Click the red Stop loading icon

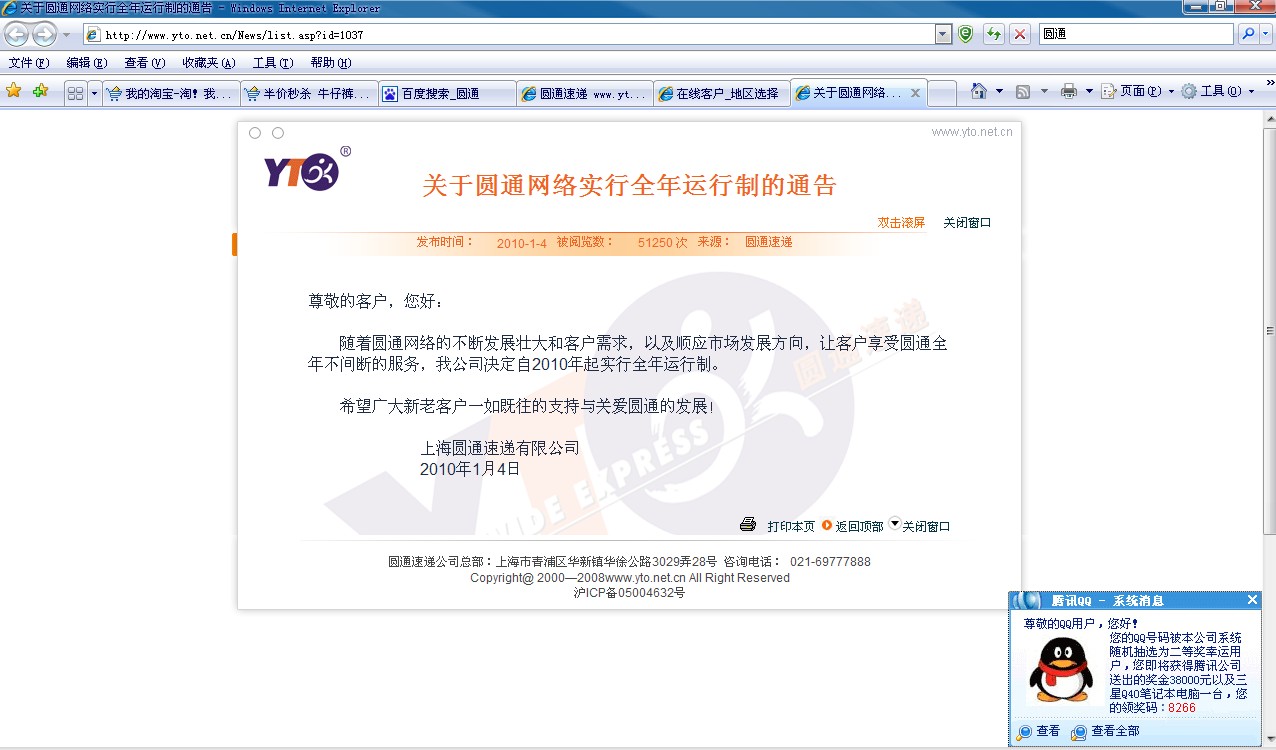tap(1020, 34)
